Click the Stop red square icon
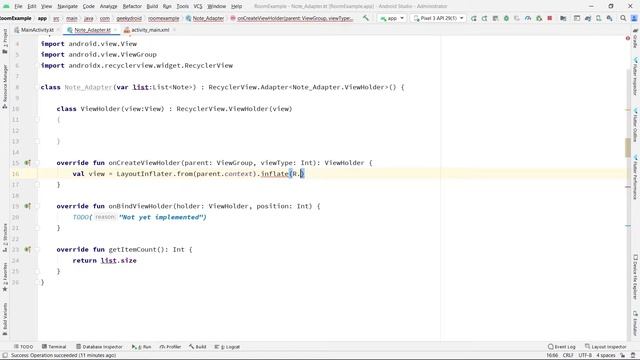The height and width of the screenshot is (360, 640). click(x=550, y=18)
